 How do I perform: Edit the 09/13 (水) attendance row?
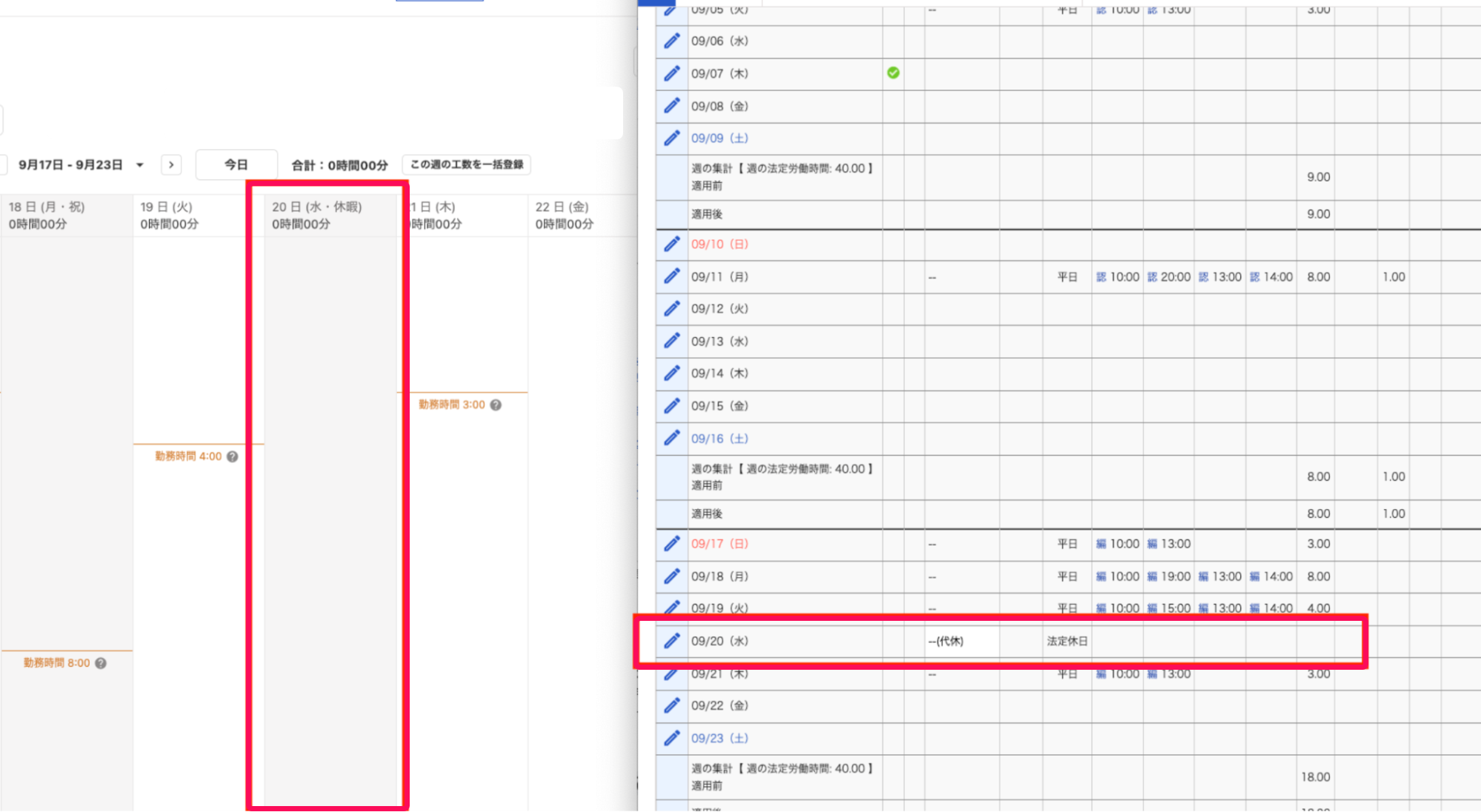pos(671,341)
